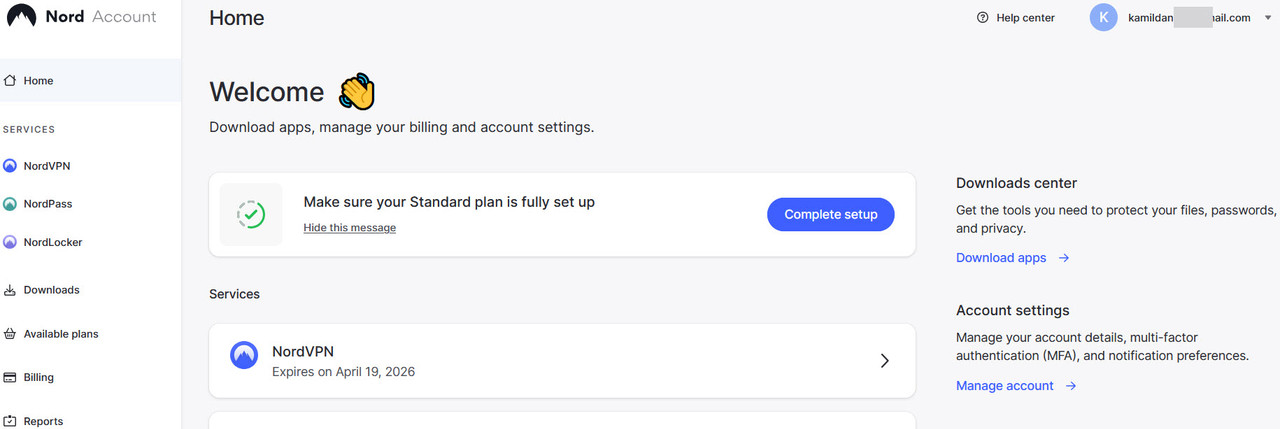Click the Home page title at top
Screen dimensions: 1280x429
[237, 18]
